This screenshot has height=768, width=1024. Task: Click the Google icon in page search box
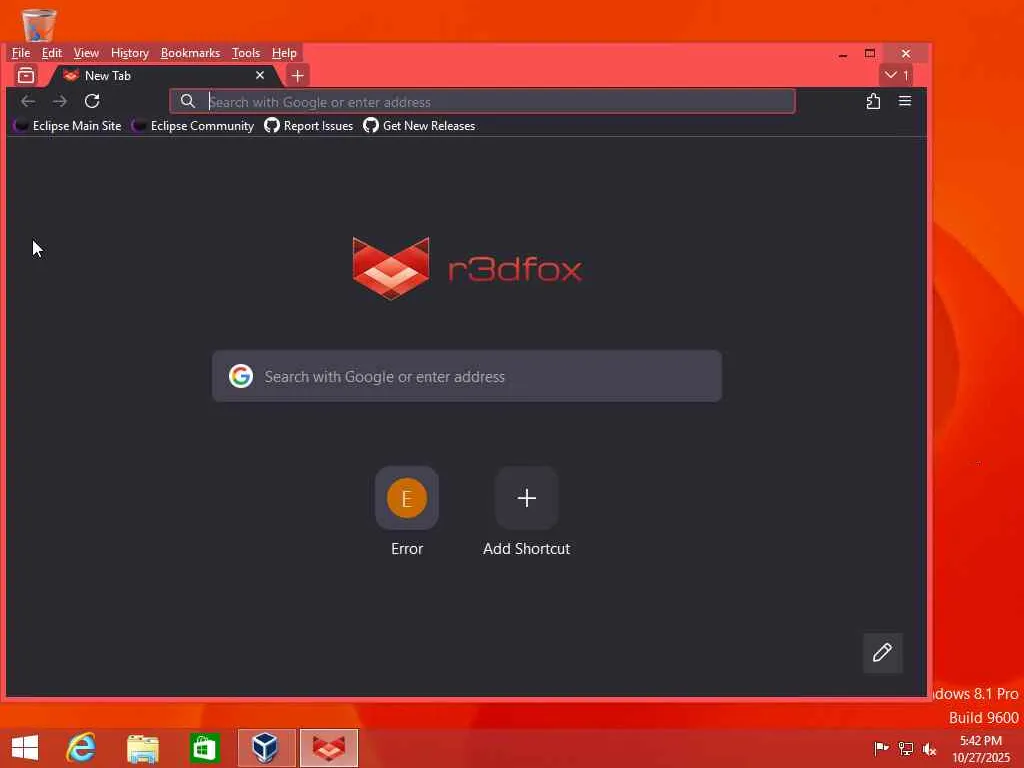[x=241, y=376]
